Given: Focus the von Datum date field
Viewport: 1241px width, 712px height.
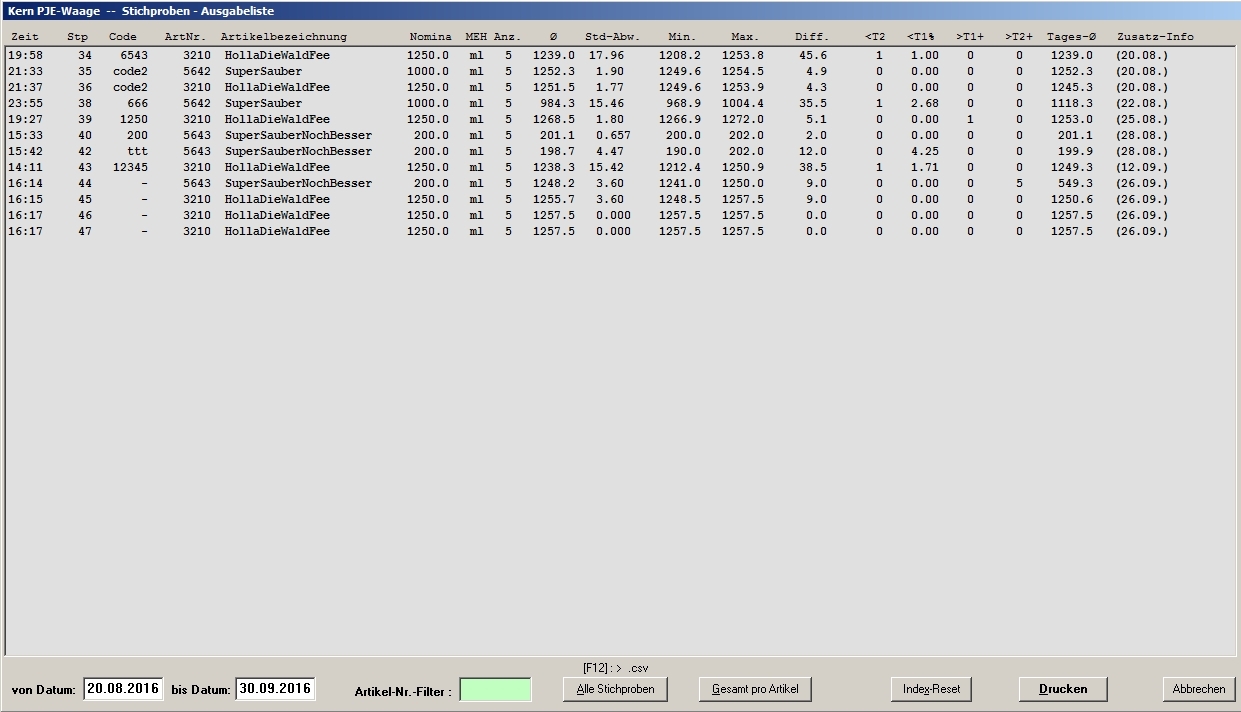Looking at the screenshot, I should coord(123,689).
